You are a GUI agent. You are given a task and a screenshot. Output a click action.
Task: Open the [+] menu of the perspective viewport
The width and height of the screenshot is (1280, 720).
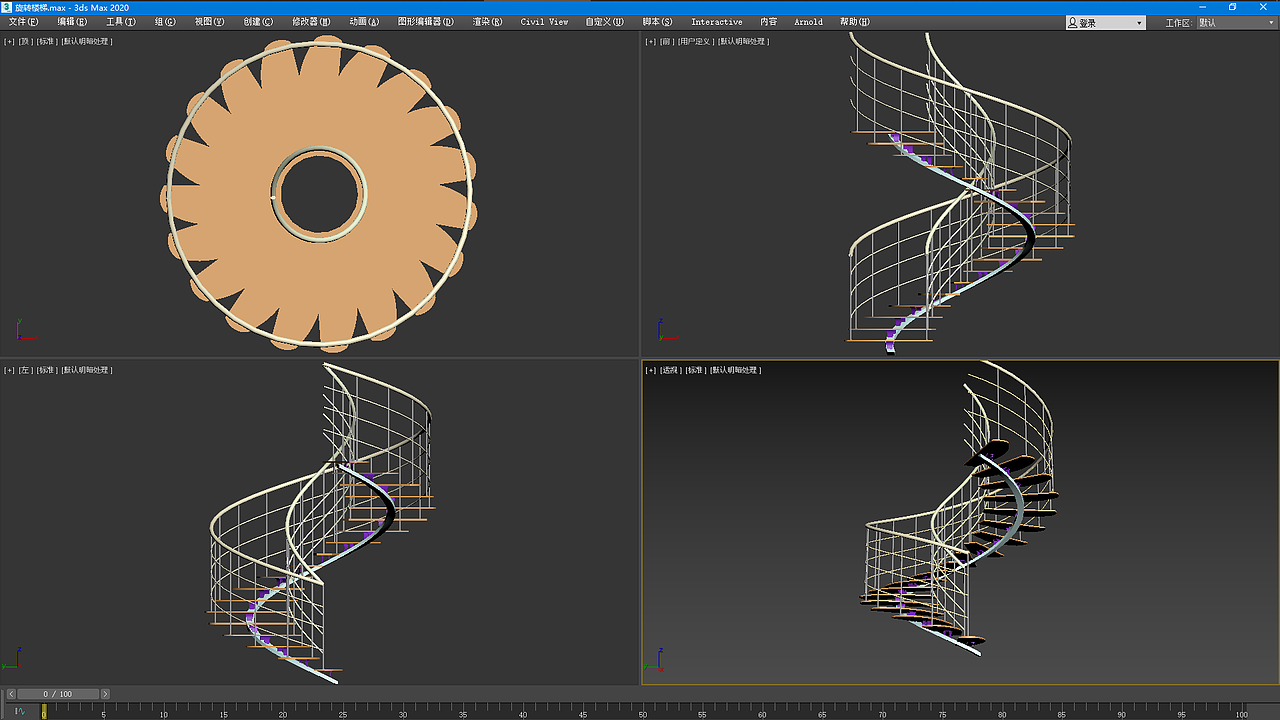651,370
